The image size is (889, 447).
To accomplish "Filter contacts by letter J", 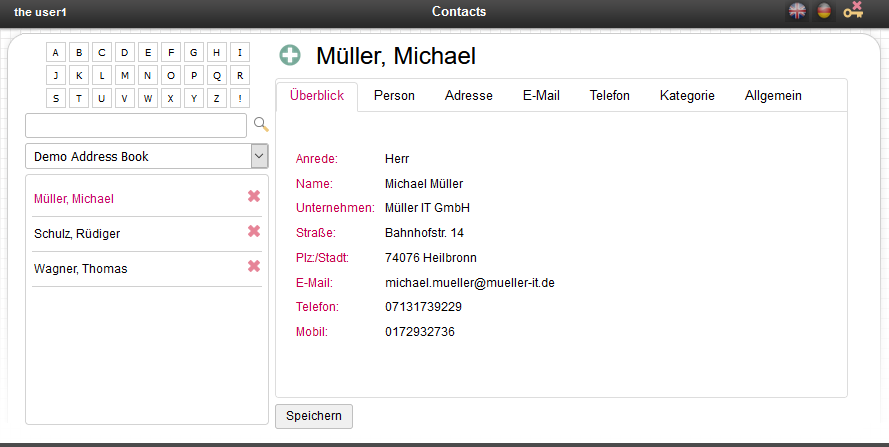I will tap(56, 75).
